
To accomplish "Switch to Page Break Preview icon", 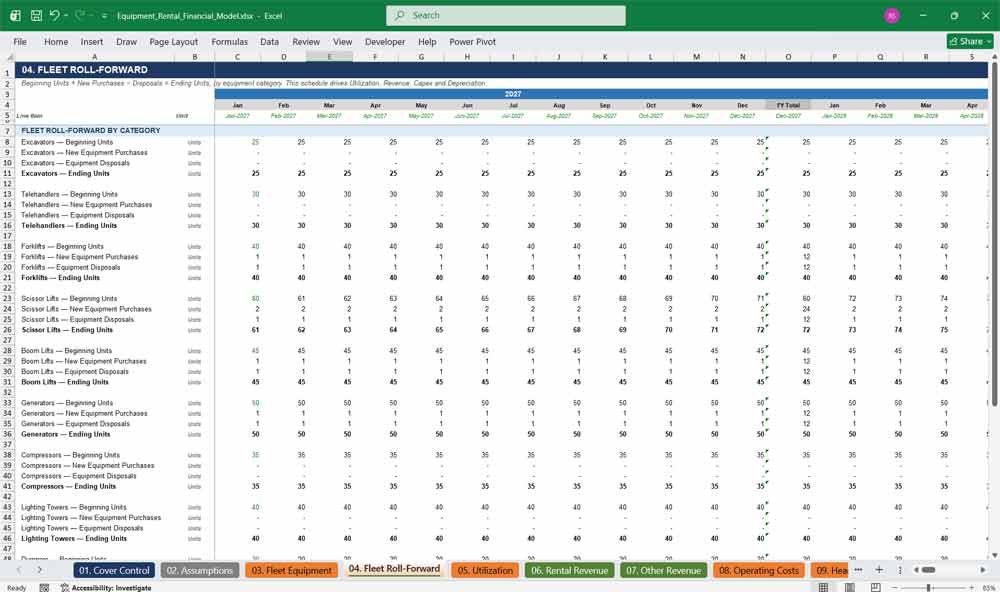I will point(876,587).
